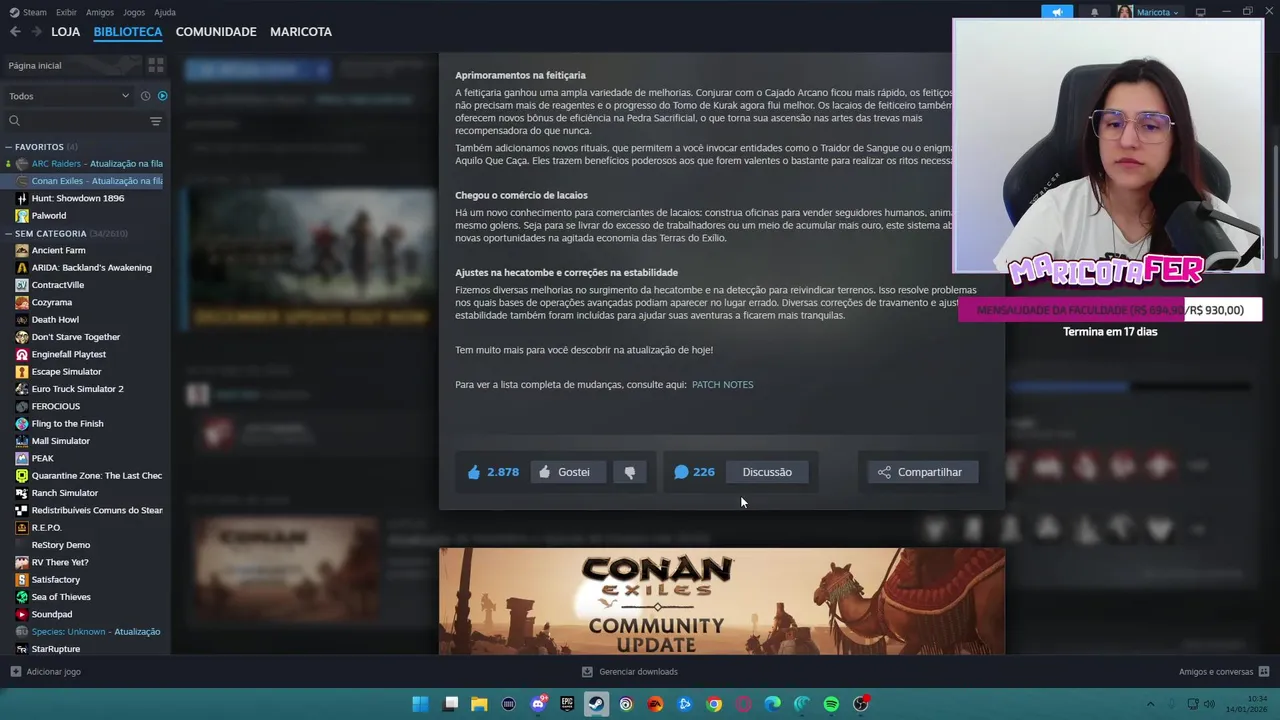
Task: Open the EA app taskbar icon
Action: [x=655, y=704]
